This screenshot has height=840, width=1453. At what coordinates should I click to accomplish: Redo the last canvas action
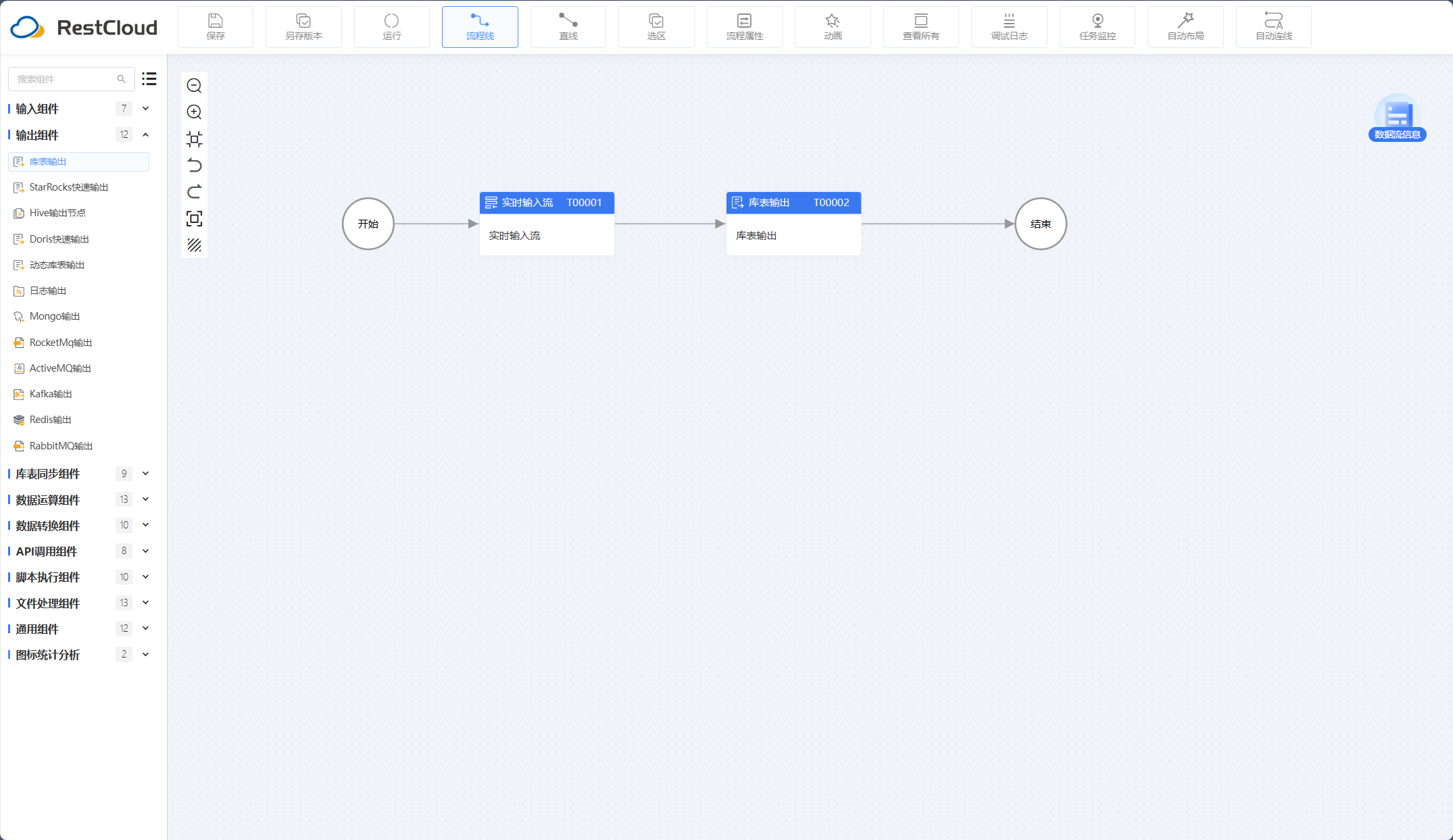[194, 192]
